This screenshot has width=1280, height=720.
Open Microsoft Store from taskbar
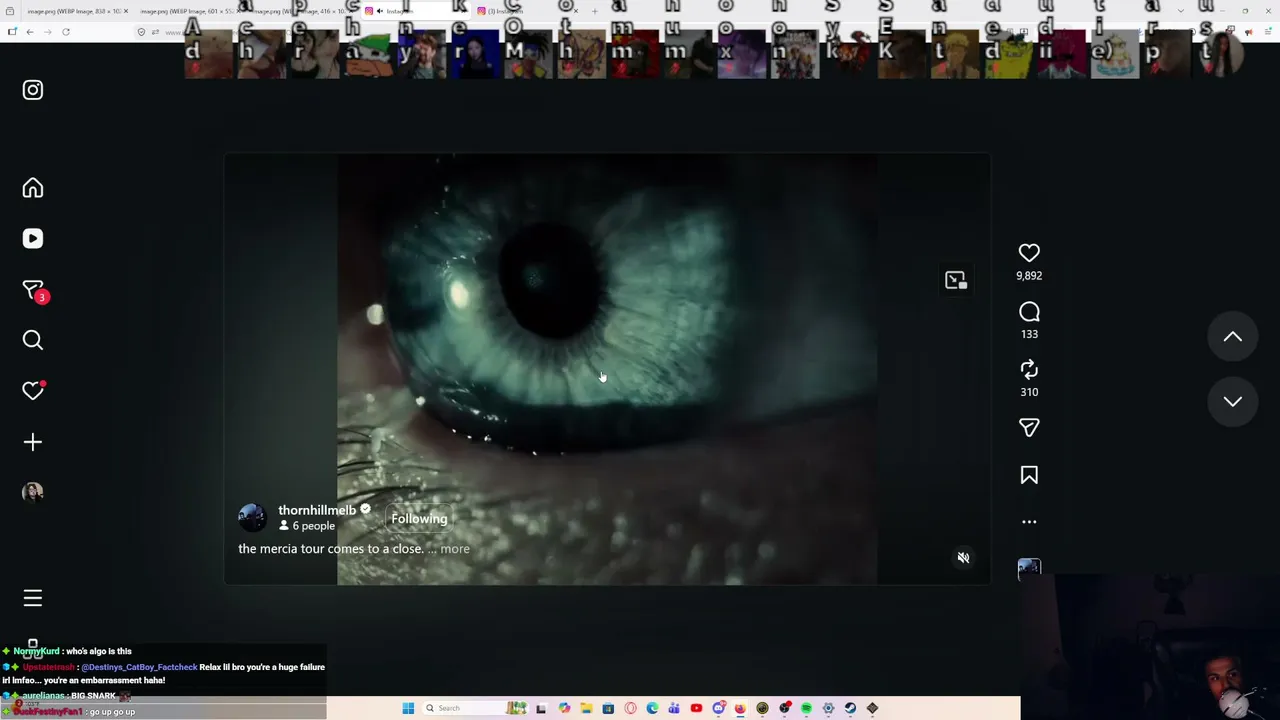tap(608, 708)
